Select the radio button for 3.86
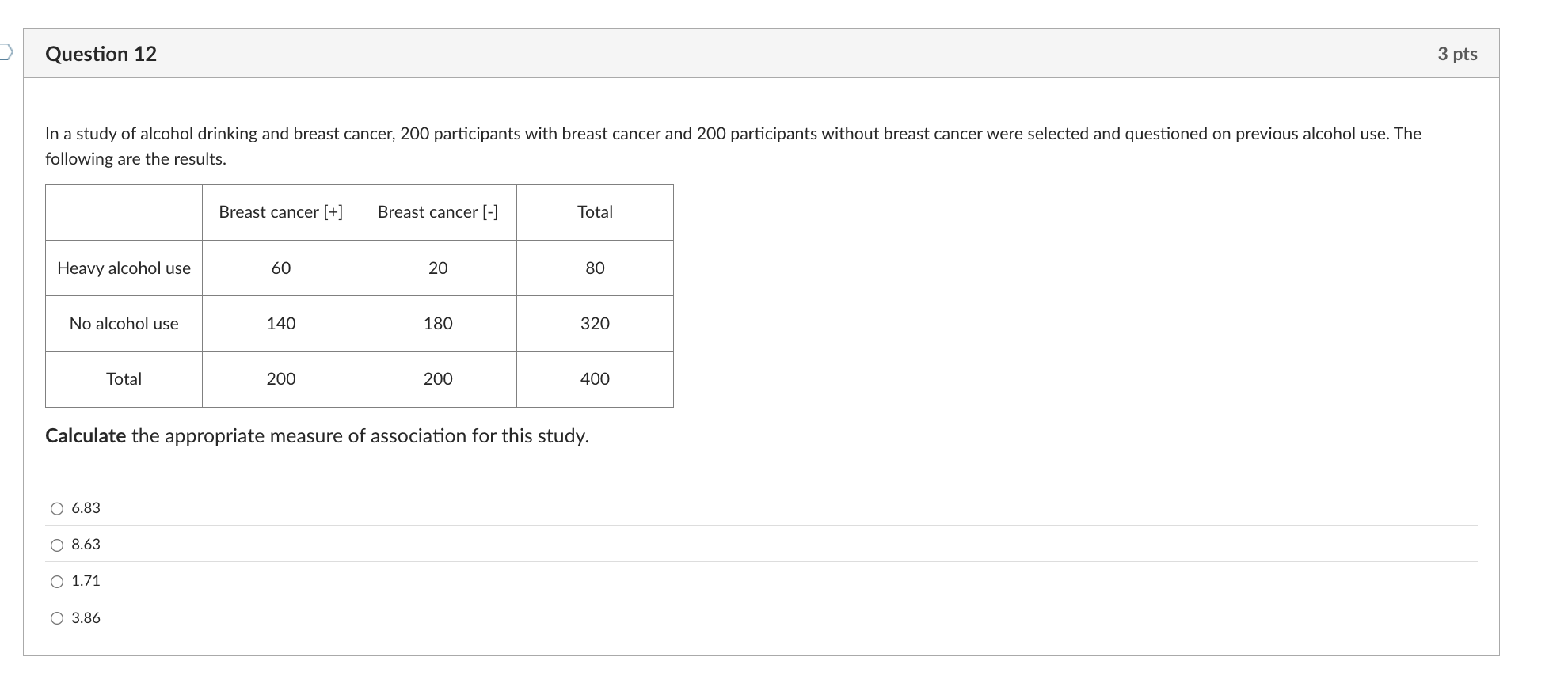The width and height of the screenshot is (1568, 695). point(56,618)
